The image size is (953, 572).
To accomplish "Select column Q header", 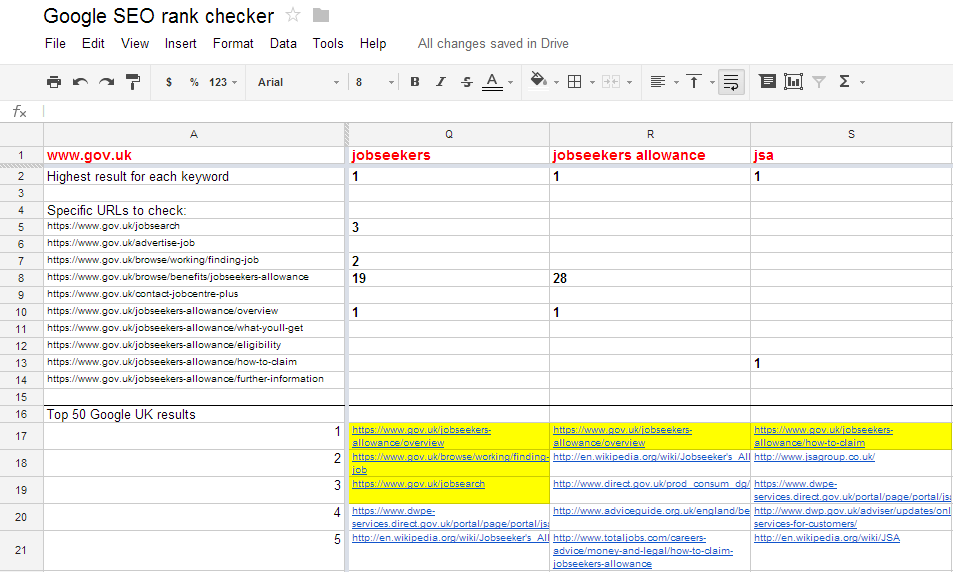I will (449, 134).
